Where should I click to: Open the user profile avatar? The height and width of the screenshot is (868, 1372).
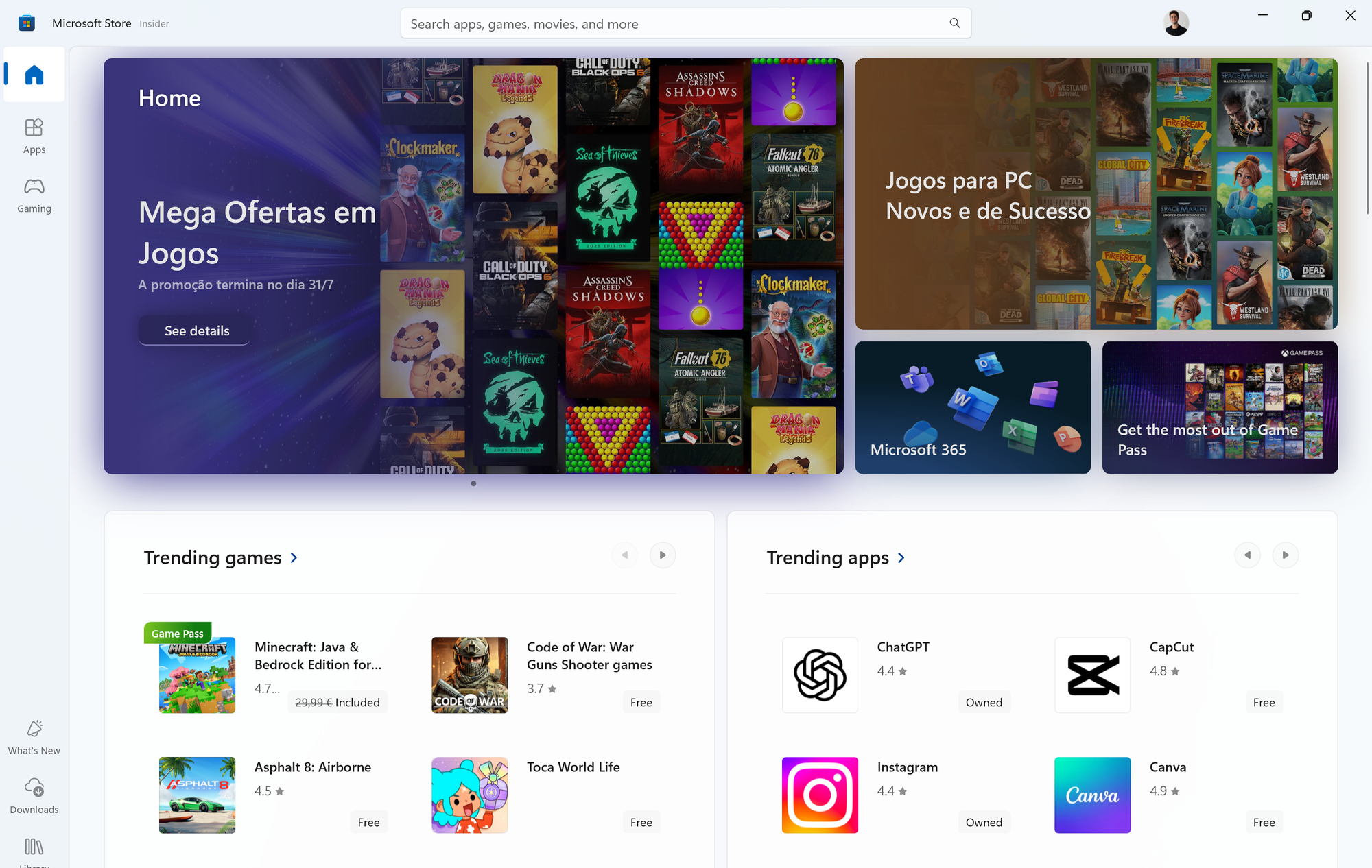(x=1176, y=23)
